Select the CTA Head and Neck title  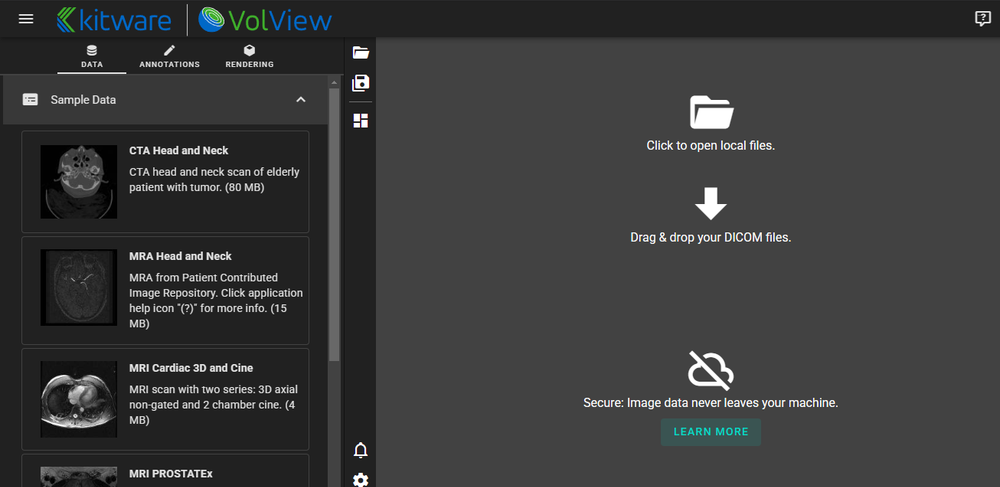click(x=179, y=150)
